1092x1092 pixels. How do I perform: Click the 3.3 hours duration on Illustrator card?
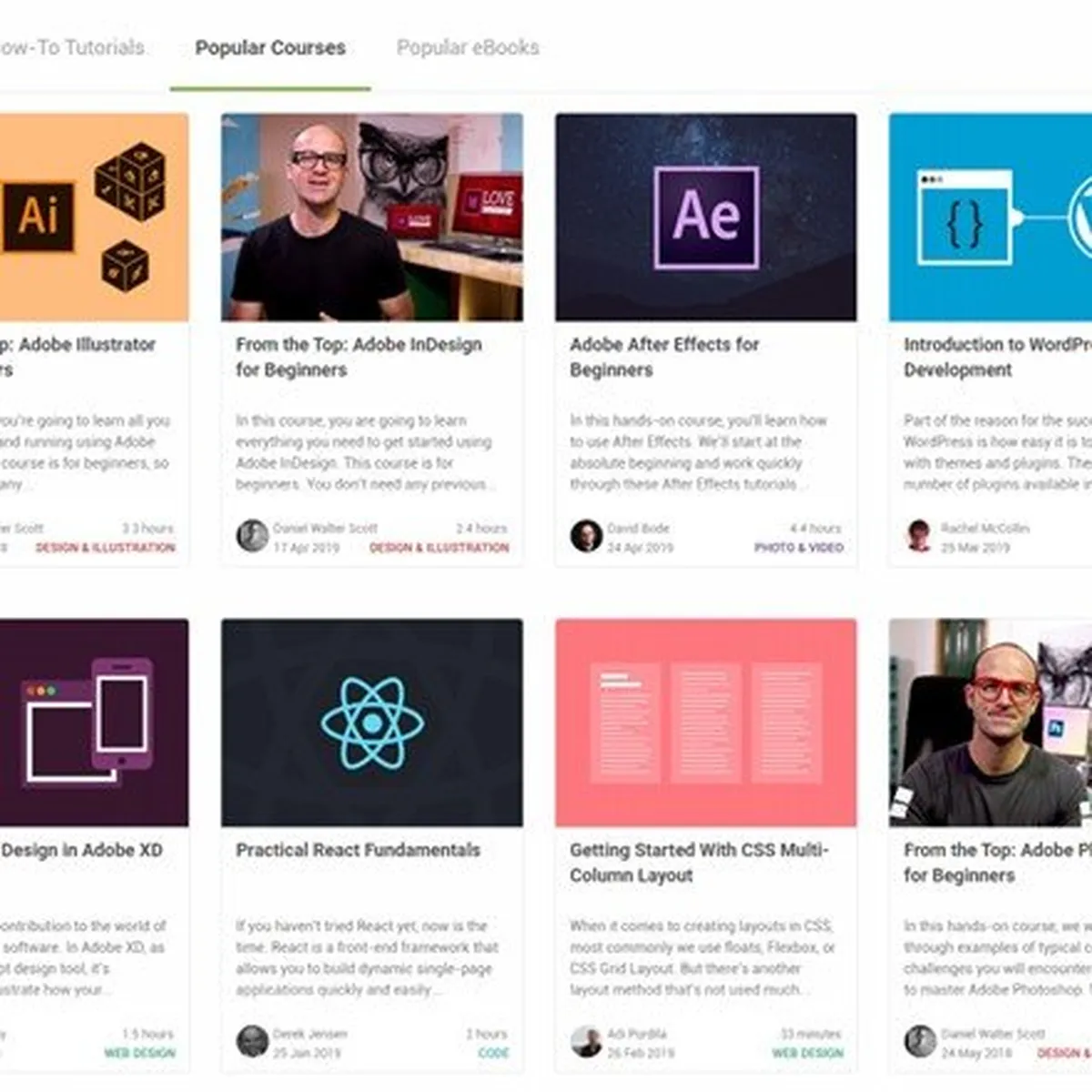point(147,528)
